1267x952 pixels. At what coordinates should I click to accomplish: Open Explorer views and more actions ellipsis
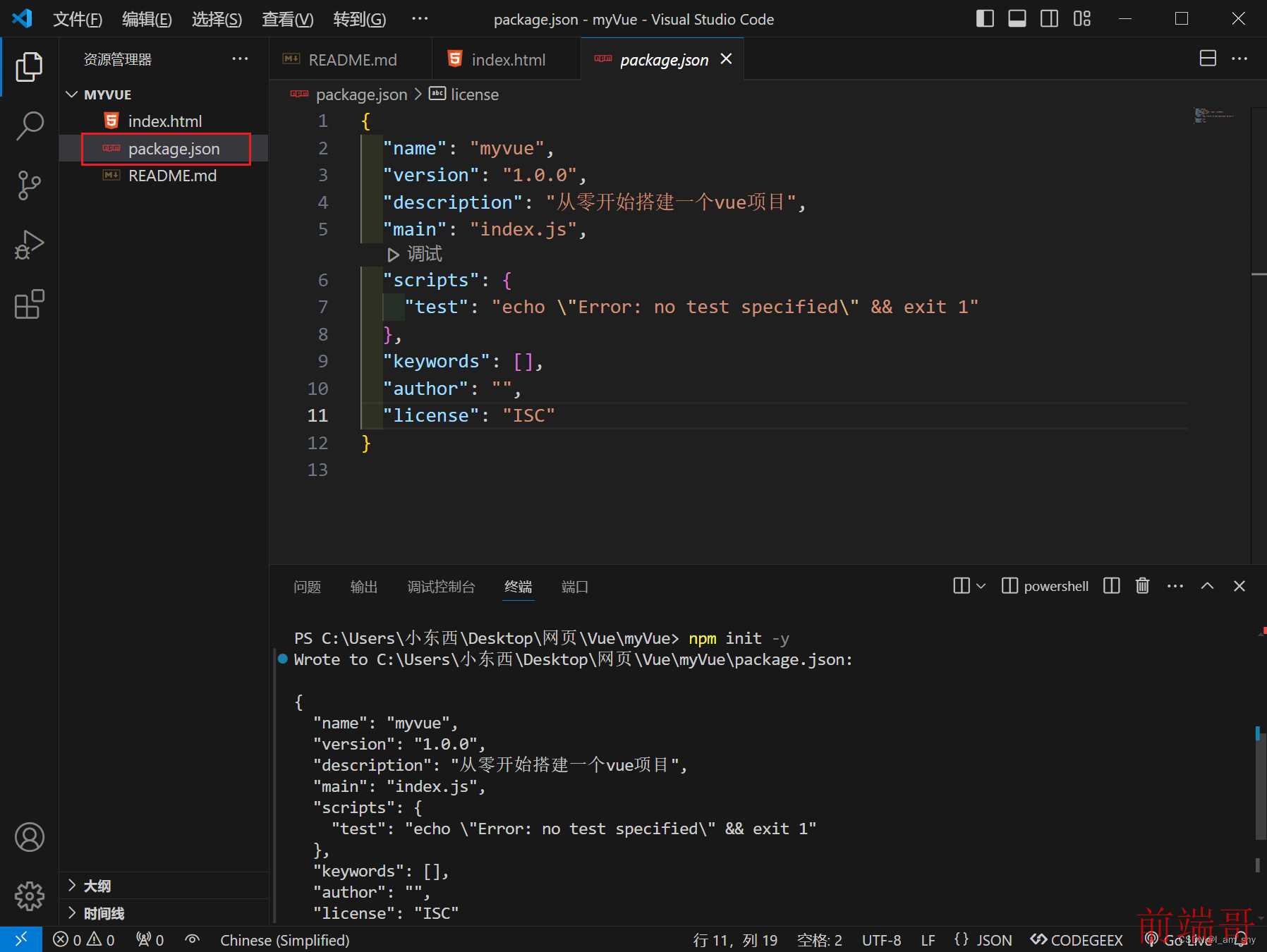click(x=240, y=59)
